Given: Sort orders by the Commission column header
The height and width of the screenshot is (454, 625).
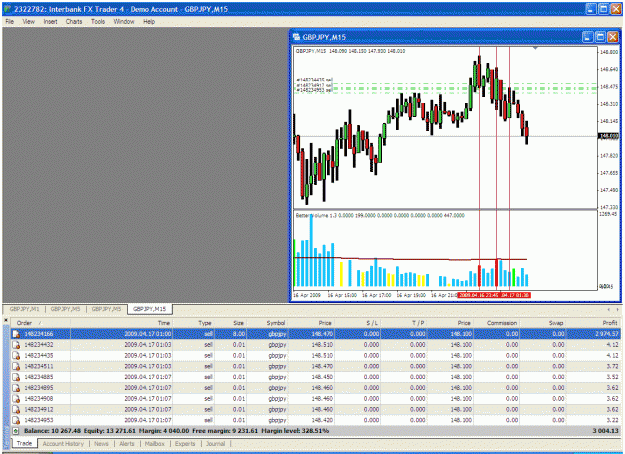Looking at the screenshot, I should pyautogui.click(x=497, y=323).
